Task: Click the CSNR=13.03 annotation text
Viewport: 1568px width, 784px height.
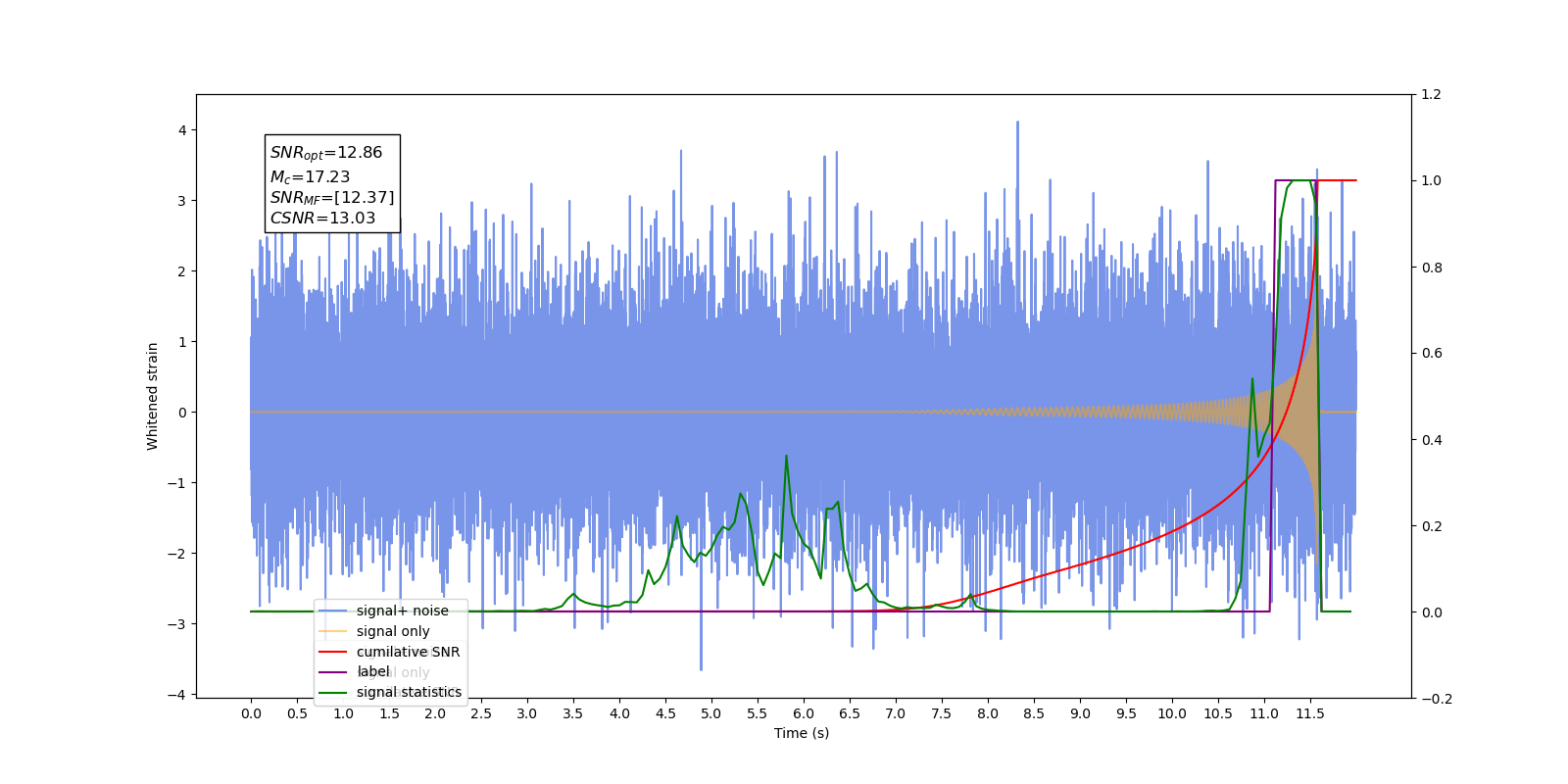Action: (322, 219)
